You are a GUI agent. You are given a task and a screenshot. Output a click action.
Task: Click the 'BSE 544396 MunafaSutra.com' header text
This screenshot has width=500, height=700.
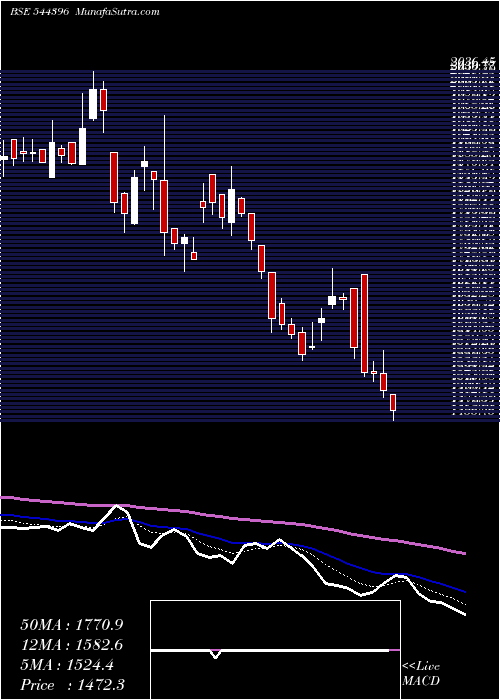pos(85,12)
